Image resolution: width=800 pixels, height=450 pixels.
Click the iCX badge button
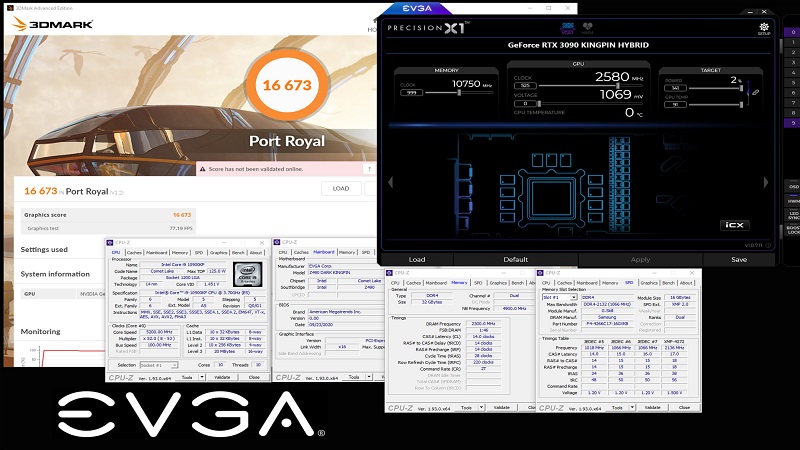click(734, 225)
